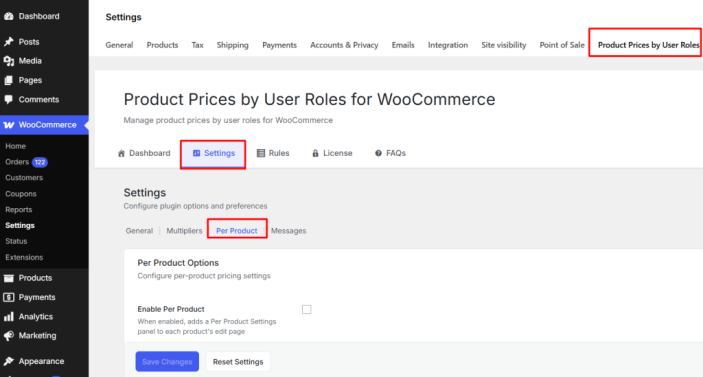Click the License padlock icon
Image resolution: width=703 pixels, height=377 pixels.
(x=315, y=153)
